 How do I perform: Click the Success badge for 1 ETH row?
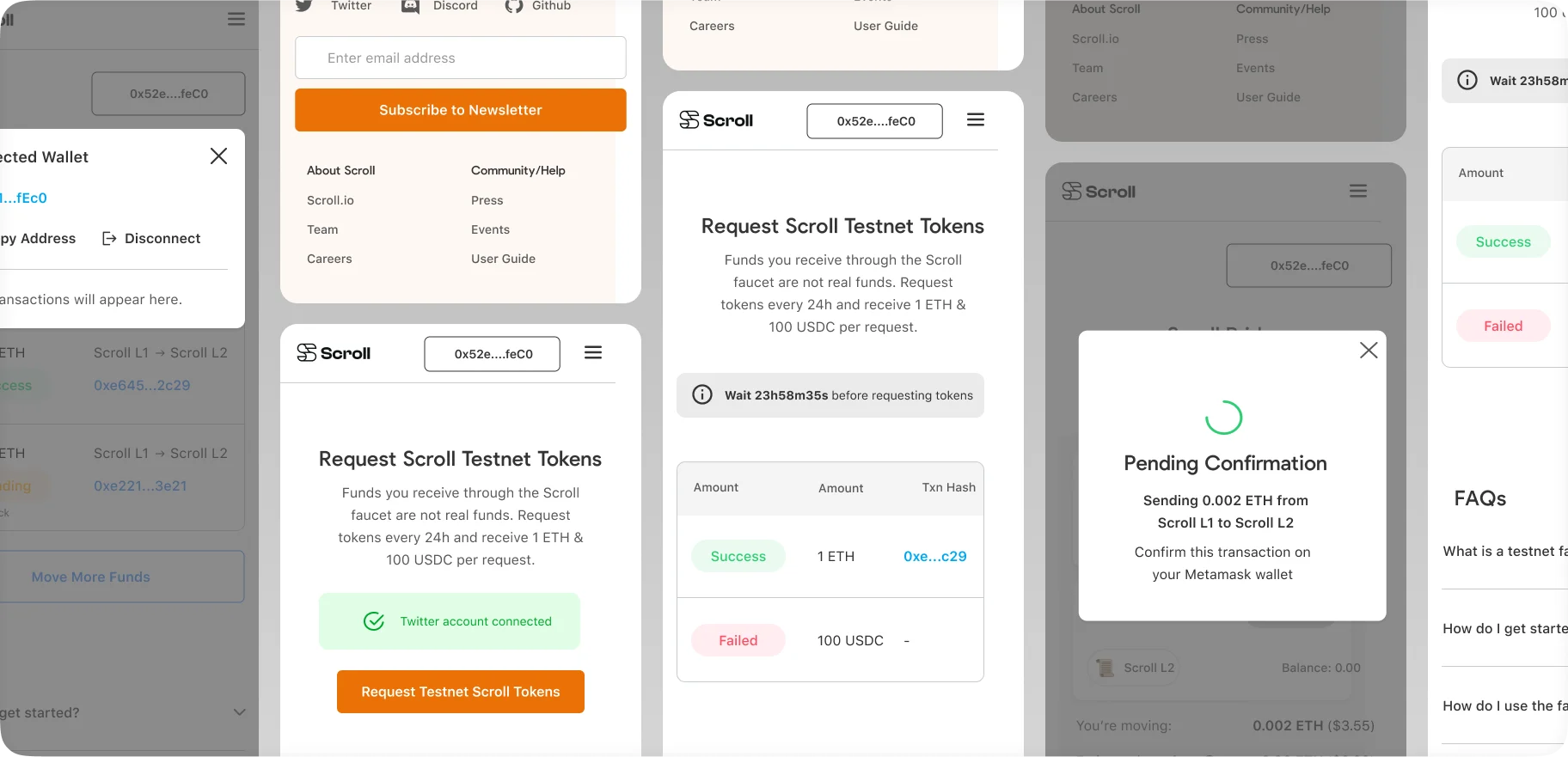click(738, 556)
